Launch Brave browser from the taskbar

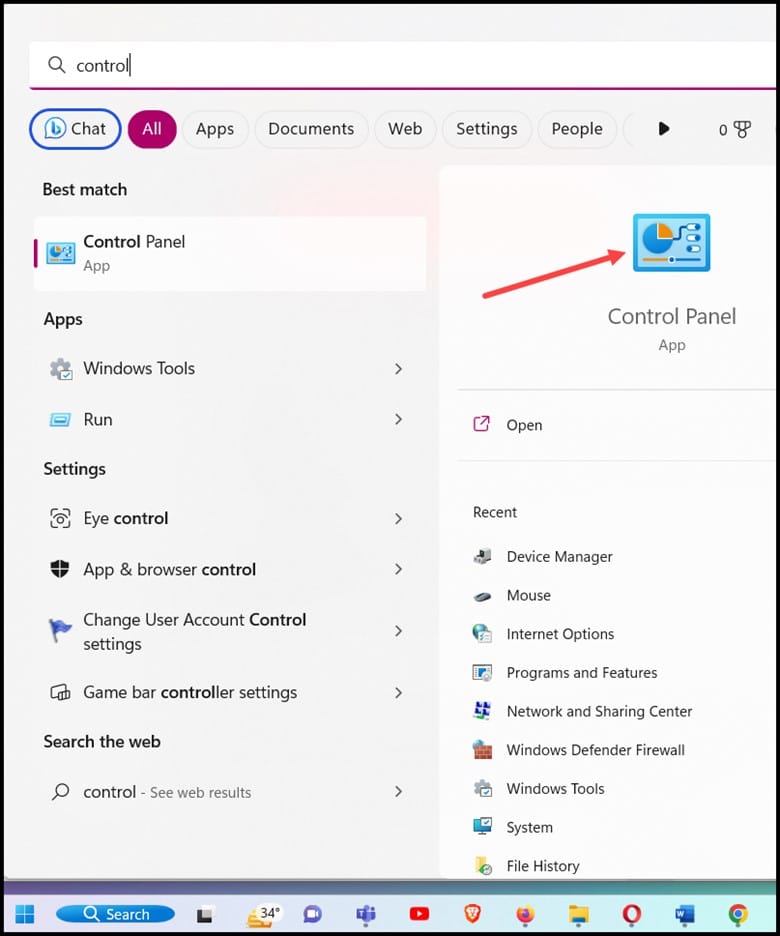472,913
